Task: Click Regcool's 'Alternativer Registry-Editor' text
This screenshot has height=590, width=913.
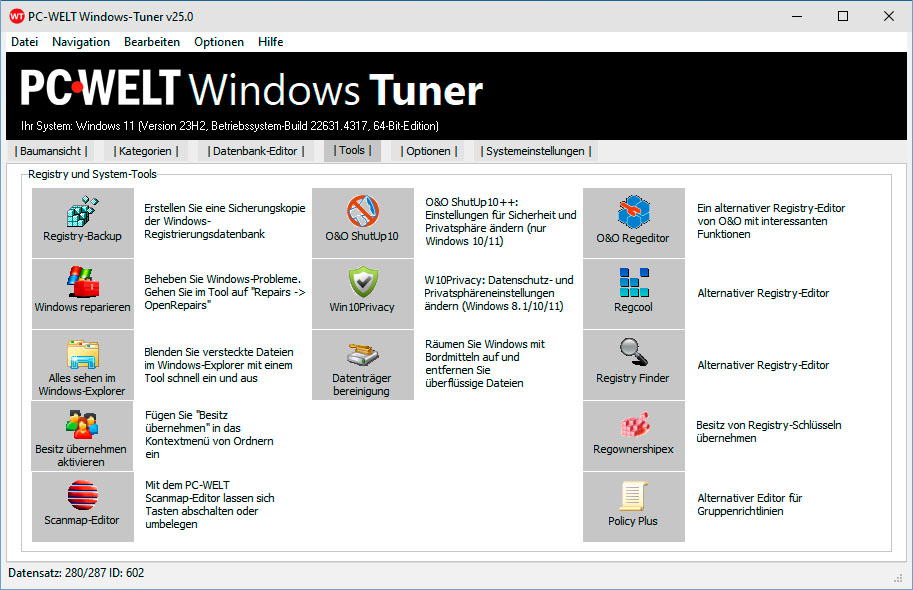Action: (x=763, y=294)
